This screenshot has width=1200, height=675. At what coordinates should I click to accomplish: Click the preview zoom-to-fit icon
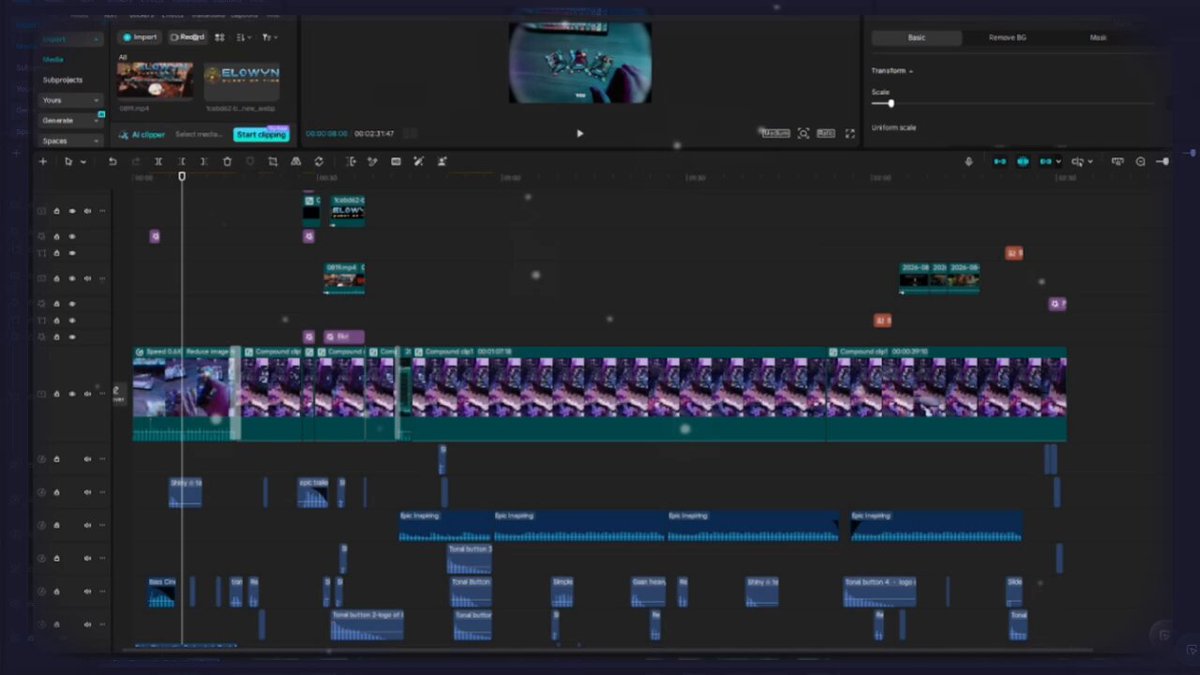(803, 133)
